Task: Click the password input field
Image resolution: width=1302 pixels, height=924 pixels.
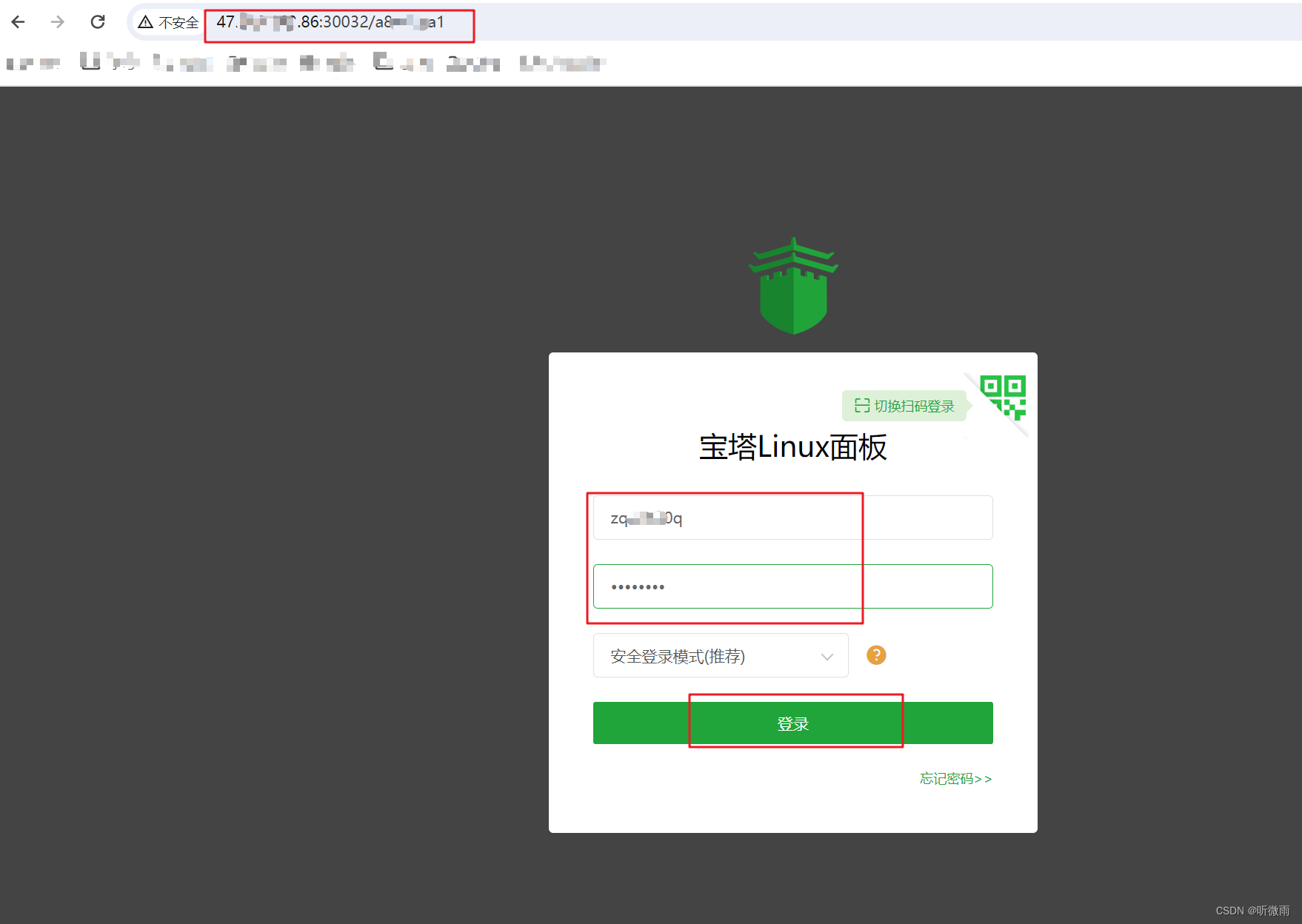Action: [x=792, y=586]
